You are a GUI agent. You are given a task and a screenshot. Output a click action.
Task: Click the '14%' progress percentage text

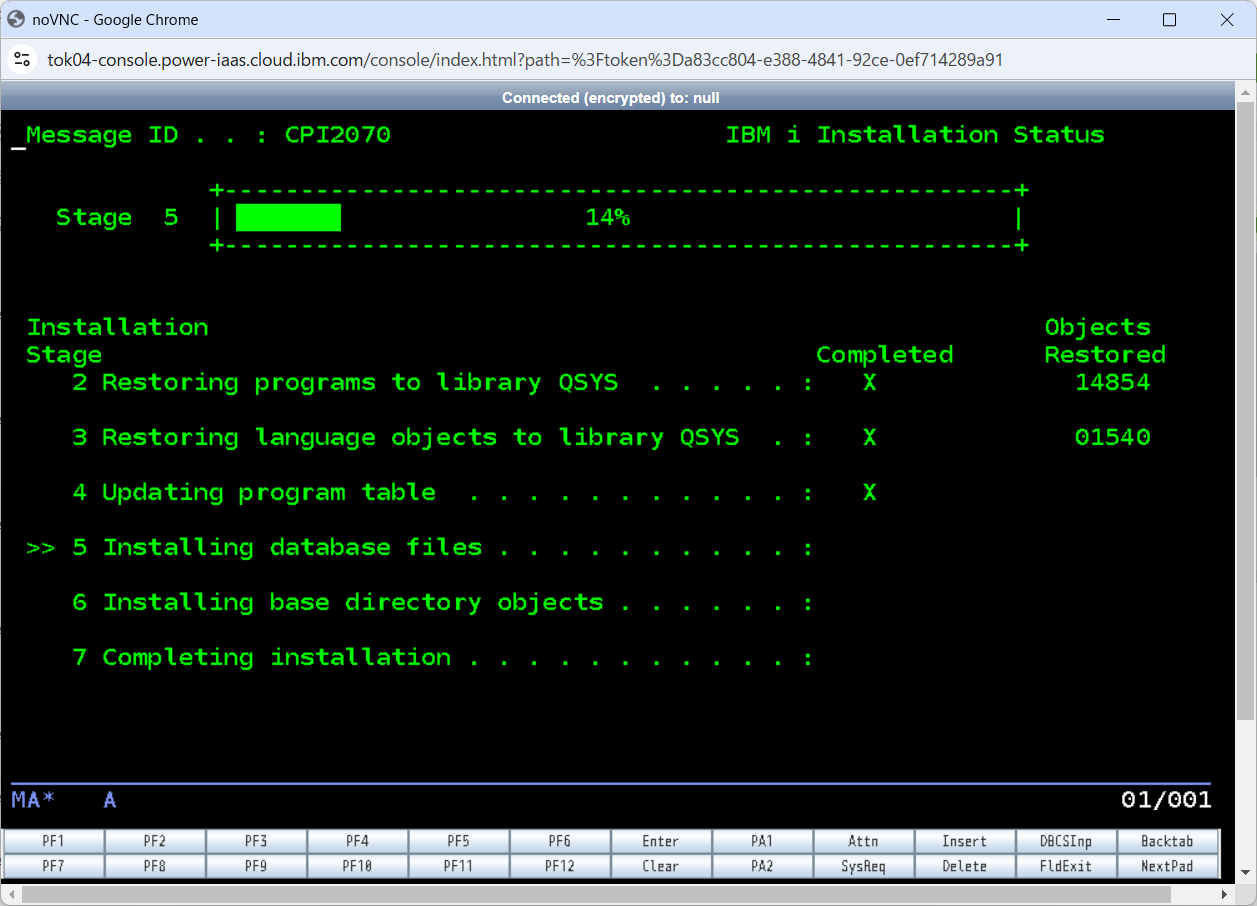click(608, 217)
